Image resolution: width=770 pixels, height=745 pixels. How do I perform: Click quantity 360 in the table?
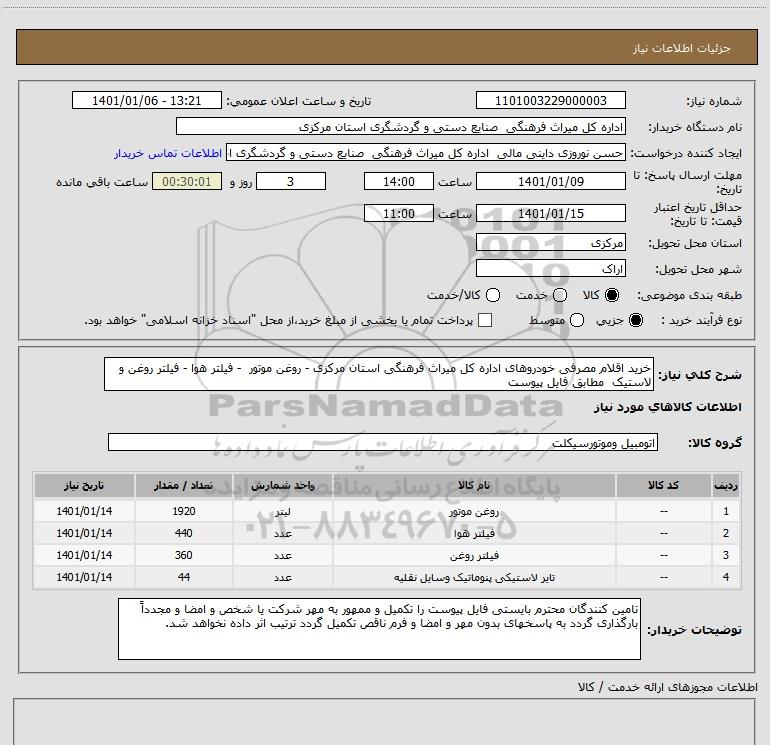coord(184,555)
